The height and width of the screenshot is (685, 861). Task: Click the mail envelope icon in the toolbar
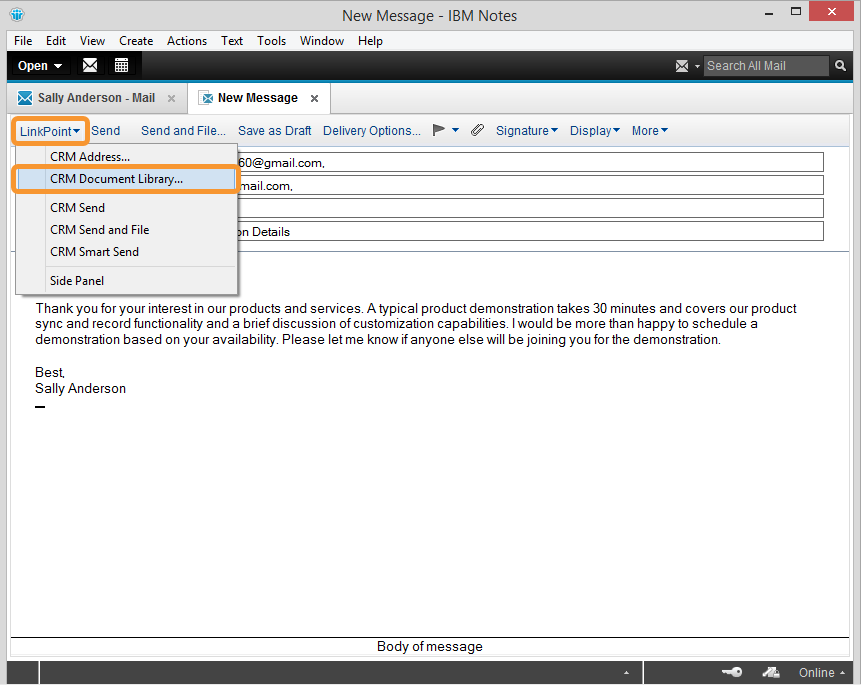click(x=90, y=65)
